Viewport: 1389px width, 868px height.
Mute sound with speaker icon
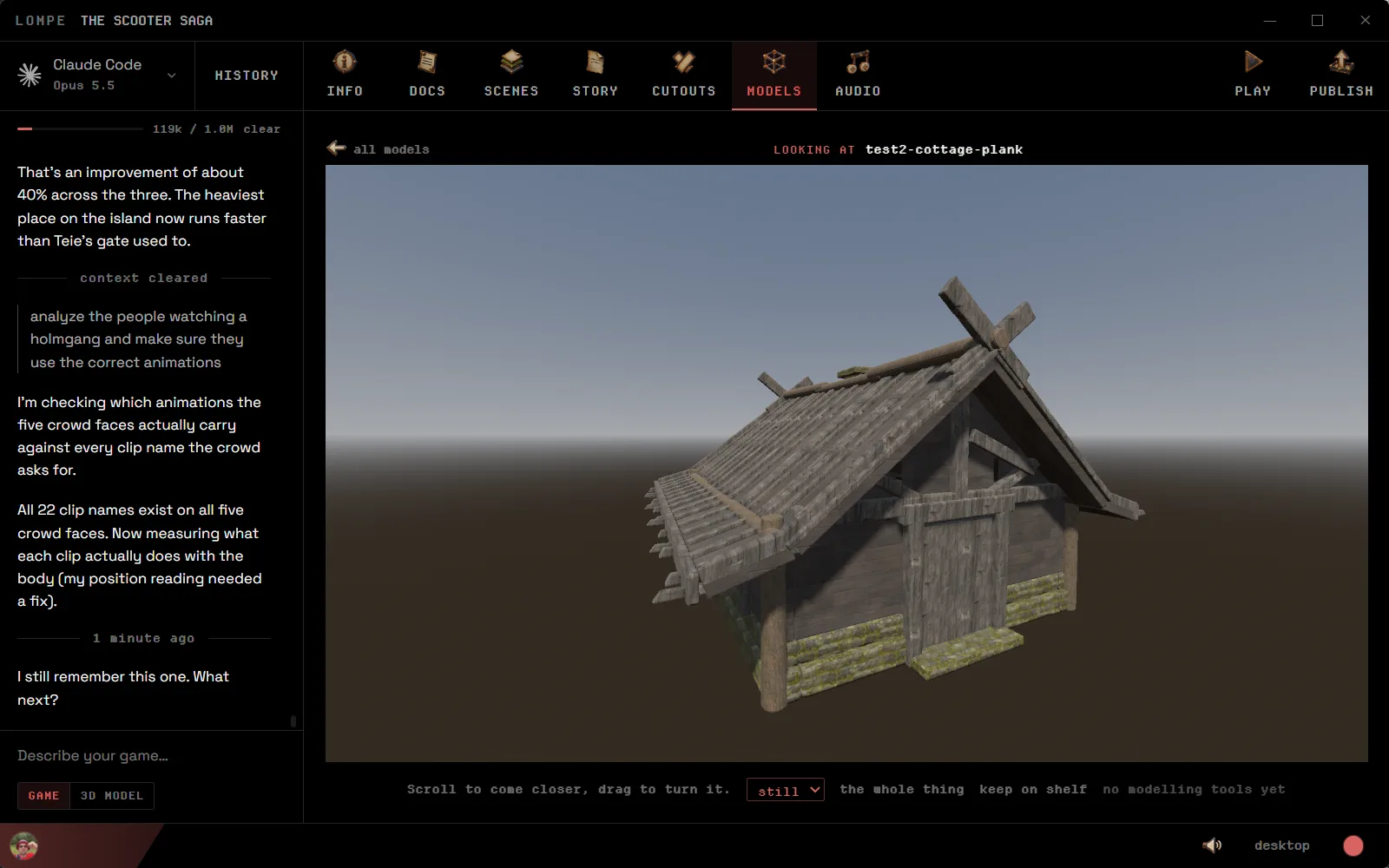coord(1212,845)
